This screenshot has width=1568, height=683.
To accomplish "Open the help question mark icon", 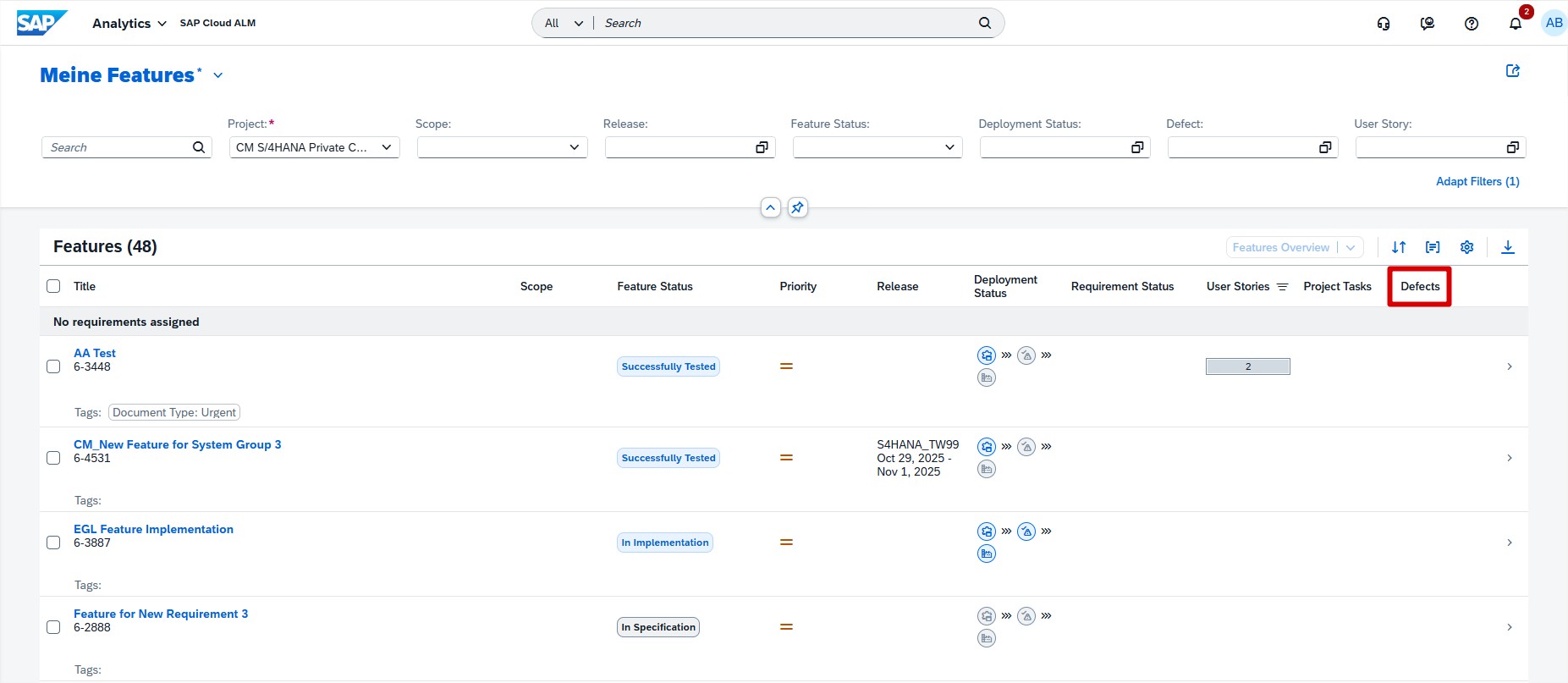I will click(1471, 24).
